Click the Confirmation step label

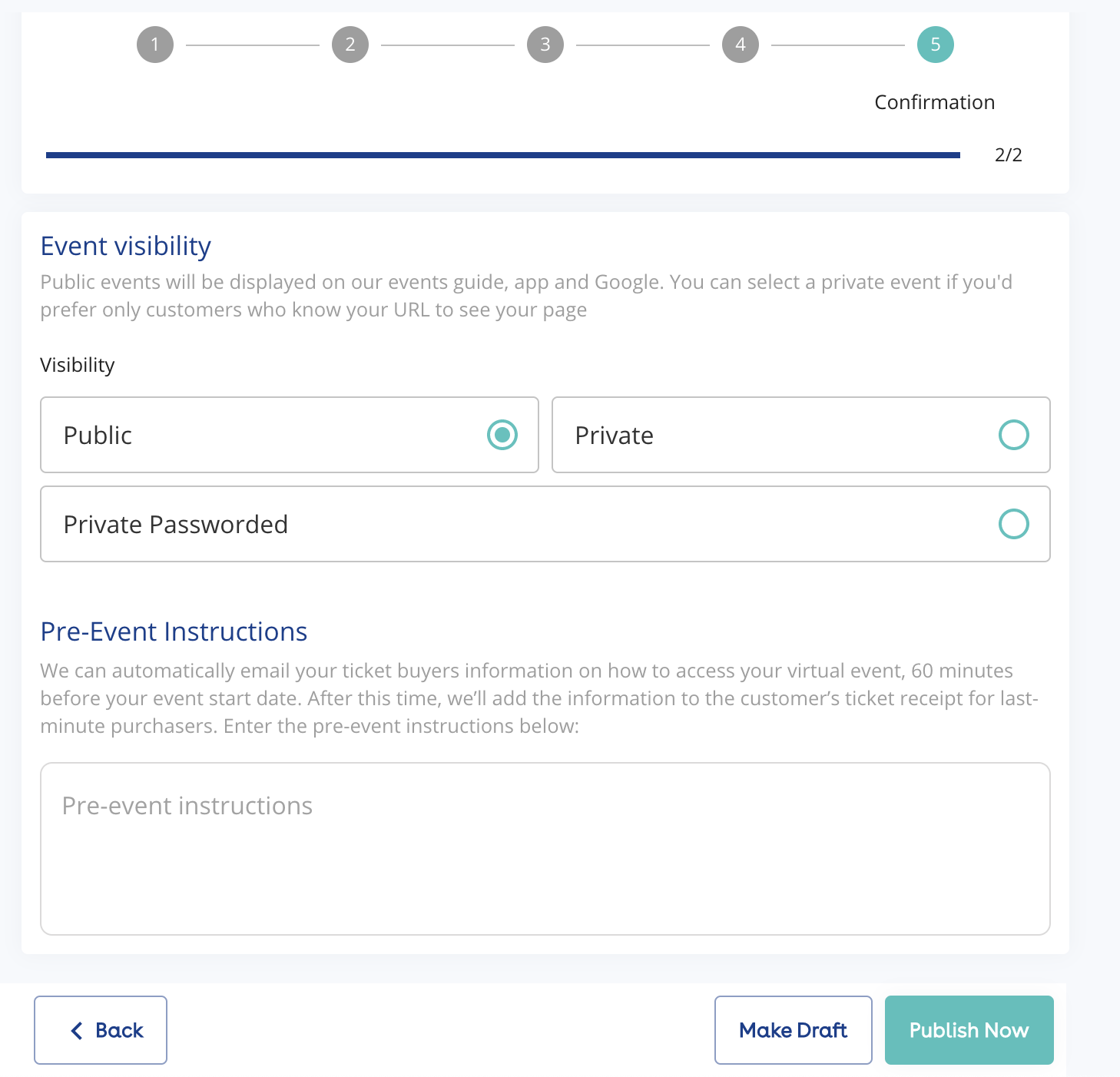pos(934,102)
